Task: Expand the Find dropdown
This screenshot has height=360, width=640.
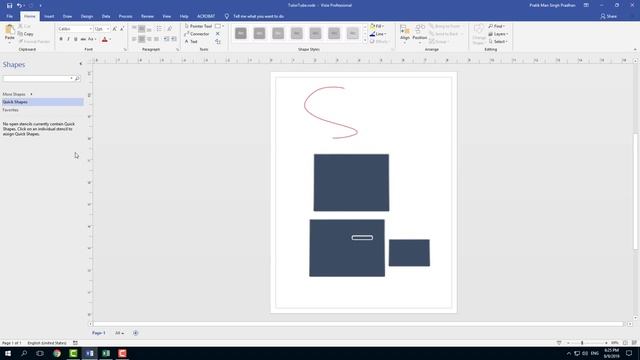Action: pyautogui.click(x=497, y=26)
